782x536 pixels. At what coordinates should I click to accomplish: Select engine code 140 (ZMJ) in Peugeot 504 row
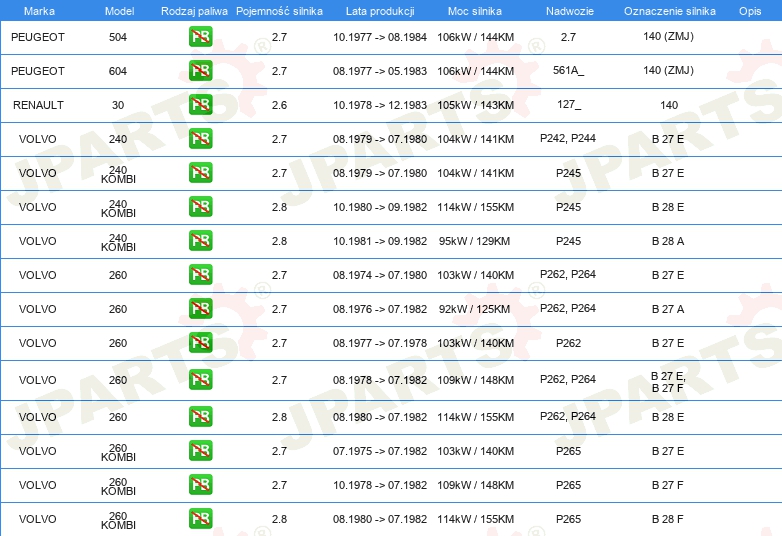coord(668,36)
